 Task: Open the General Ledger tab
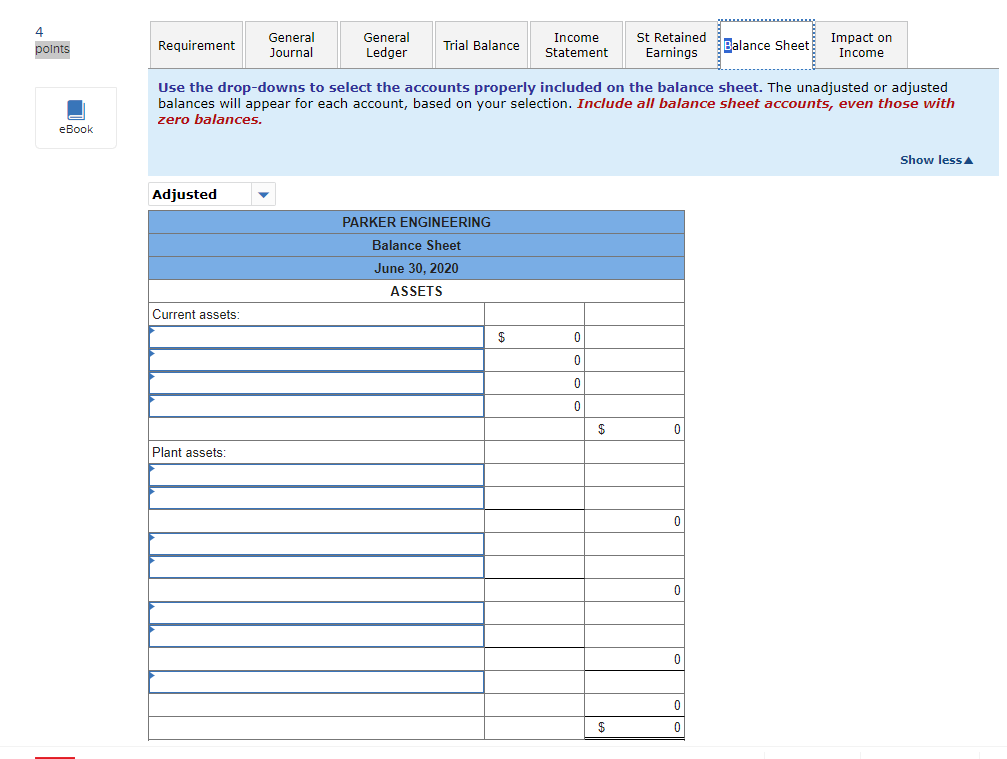coord(387,45)
